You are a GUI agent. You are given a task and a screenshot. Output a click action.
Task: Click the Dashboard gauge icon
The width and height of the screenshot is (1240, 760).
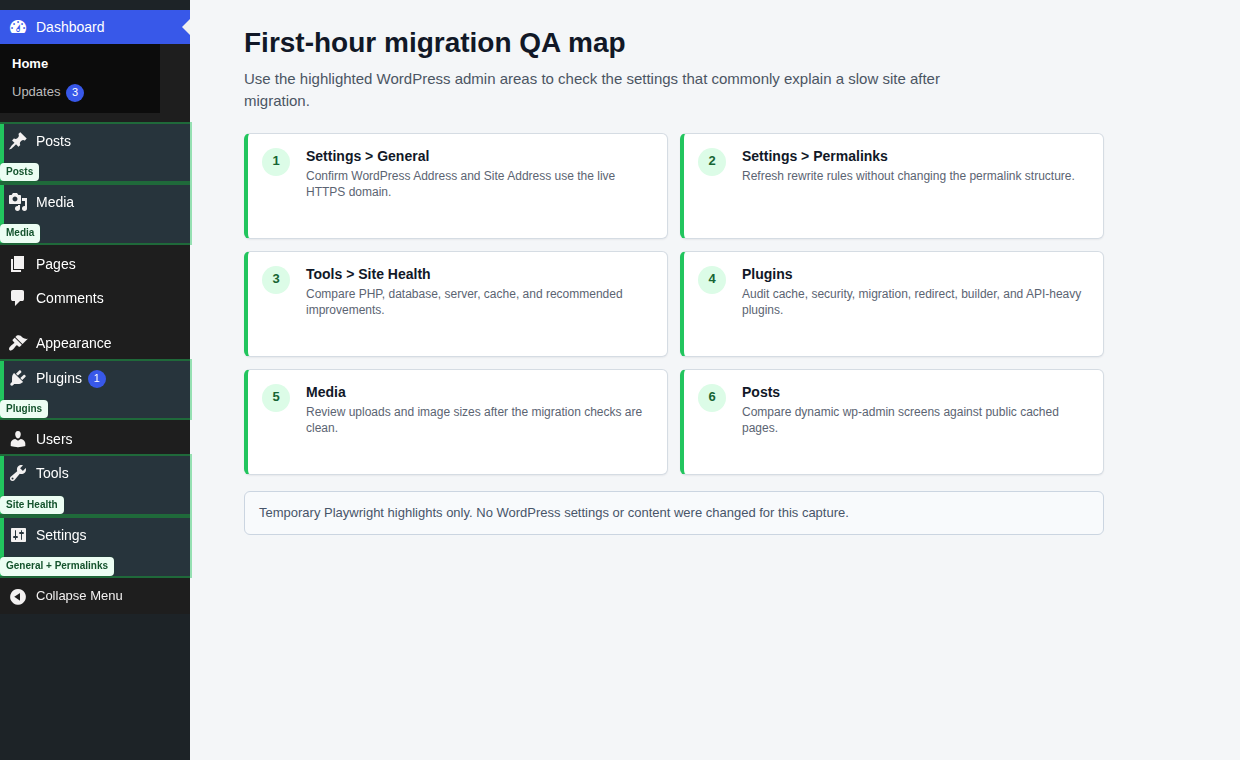(18, 27)
